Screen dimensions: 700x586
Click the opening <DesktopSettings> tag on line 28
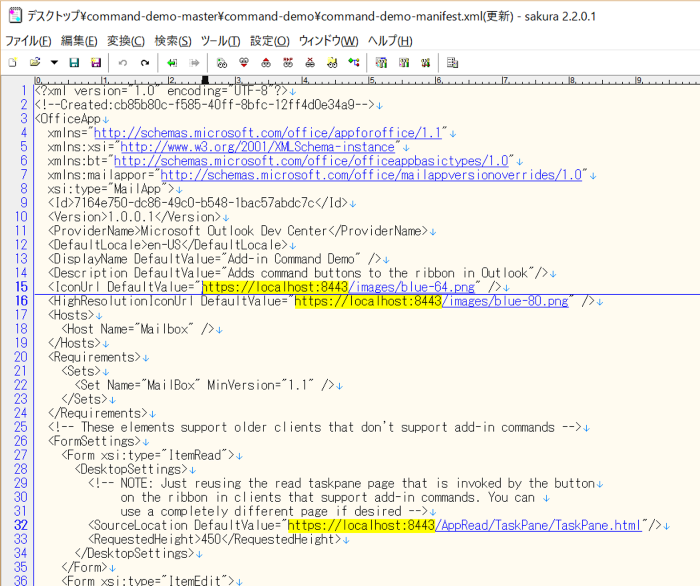point(131,469)
